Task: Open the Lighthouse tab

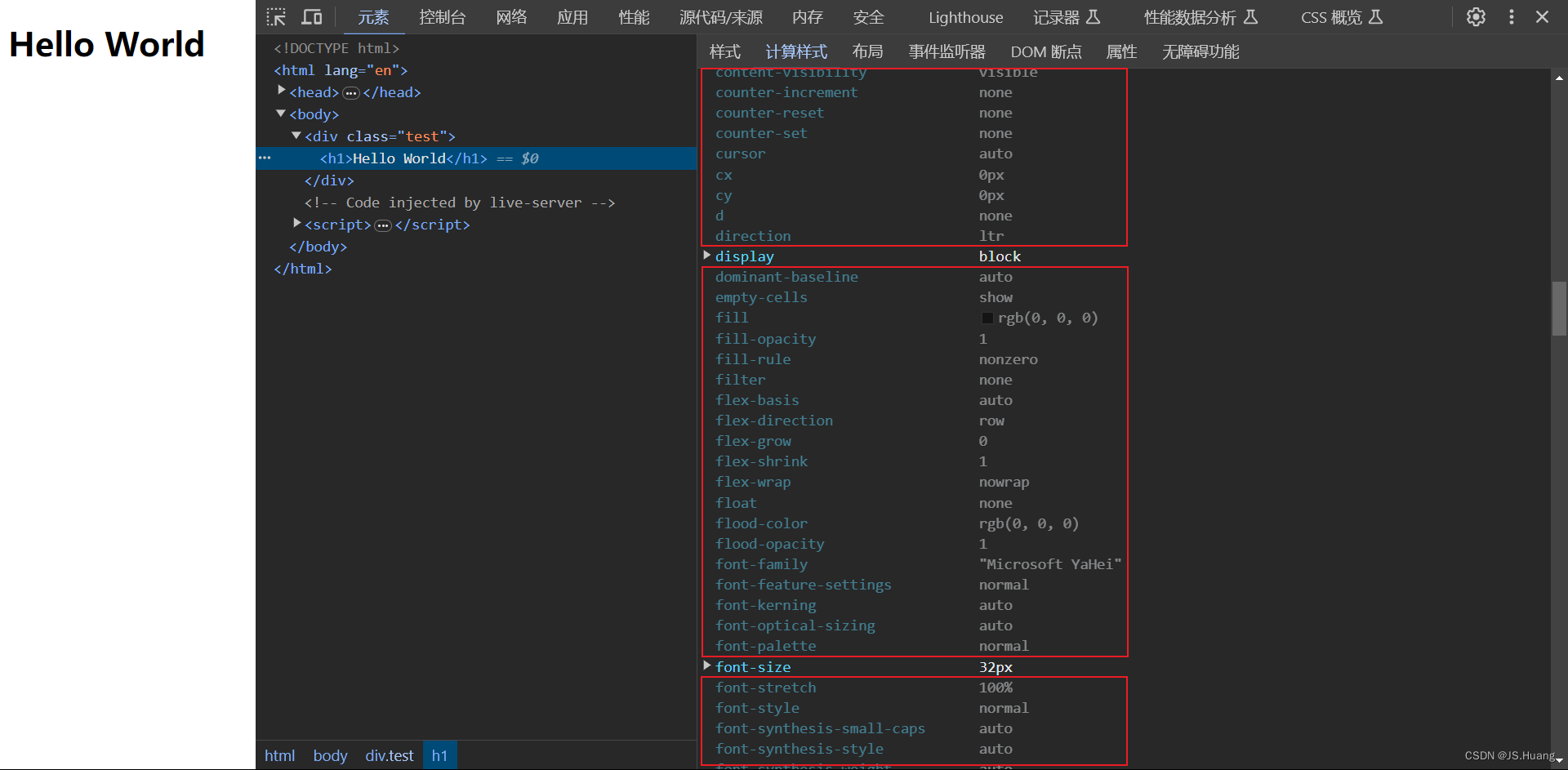Action: 966,17
